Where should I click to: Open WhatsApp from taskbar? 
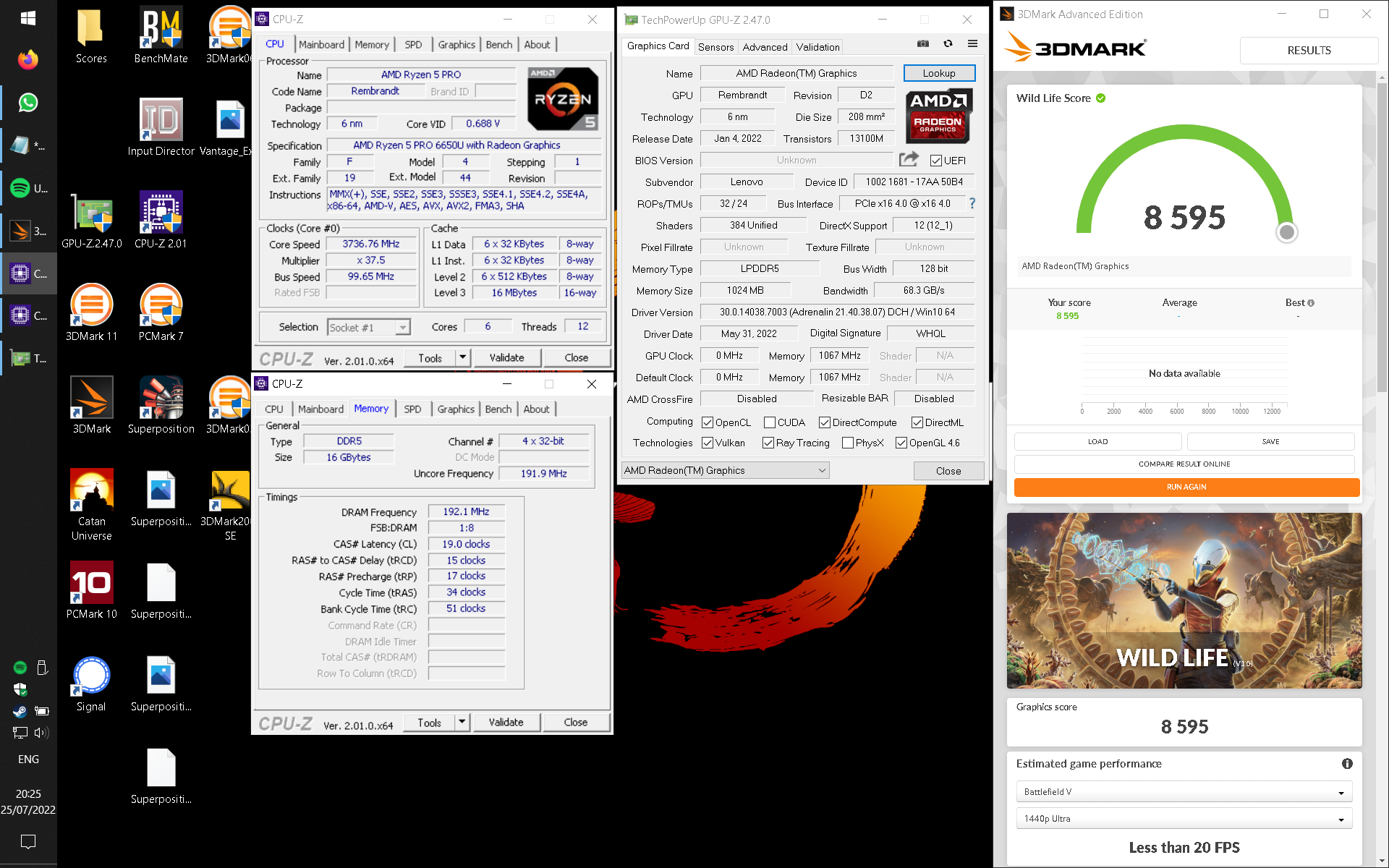28,103
